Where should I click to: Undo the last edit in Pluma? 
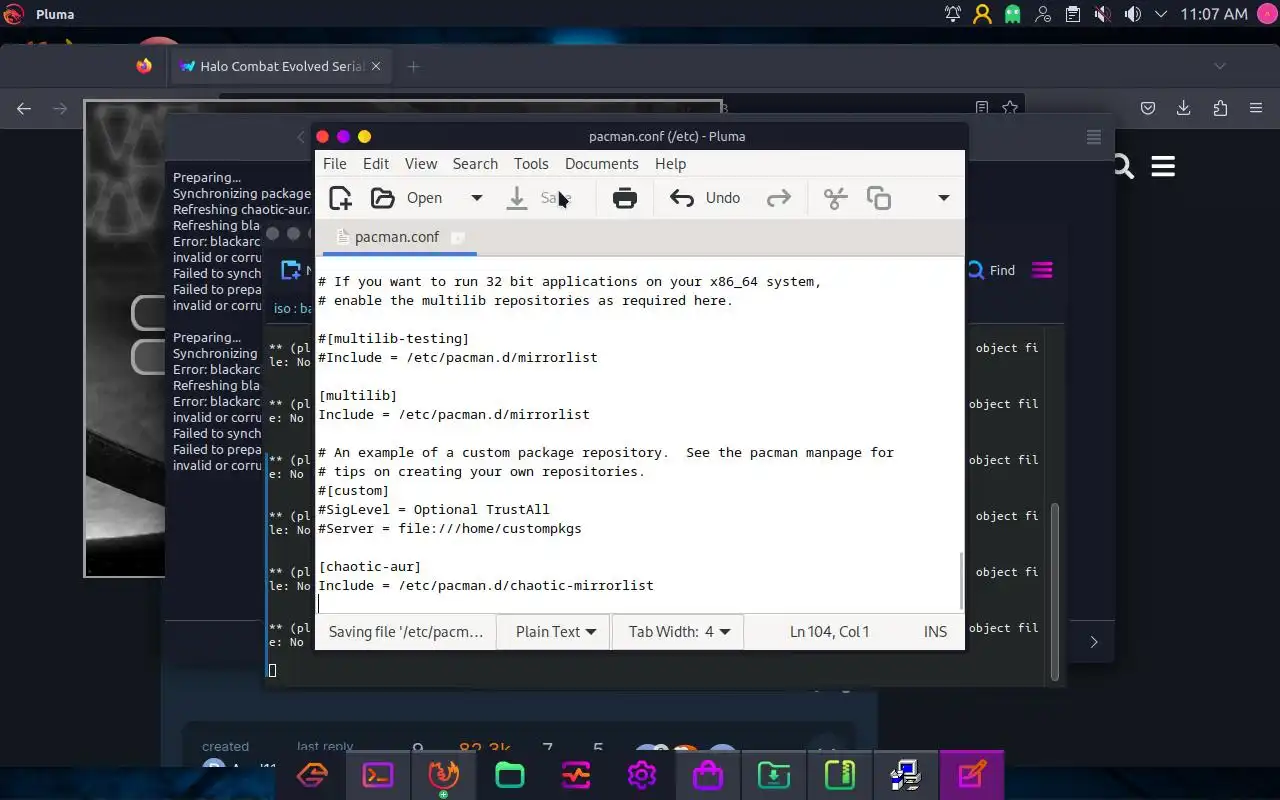tap(705, 198)
